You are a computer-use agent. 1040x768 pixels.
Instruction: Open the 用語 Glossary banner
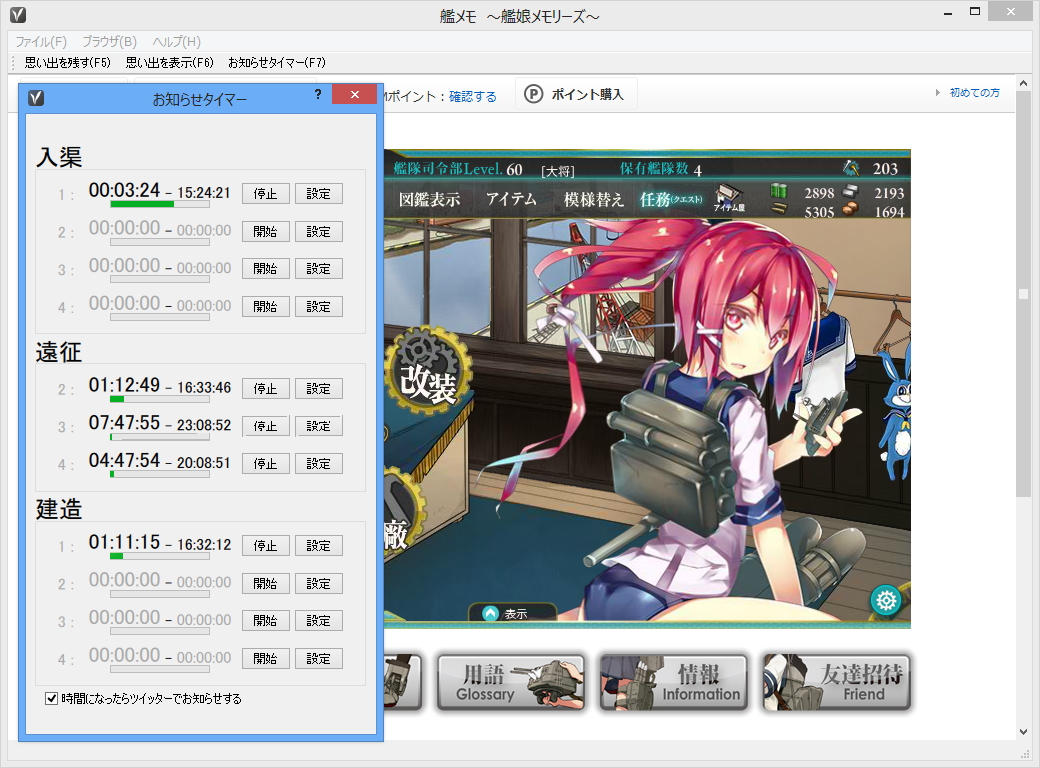511,682
